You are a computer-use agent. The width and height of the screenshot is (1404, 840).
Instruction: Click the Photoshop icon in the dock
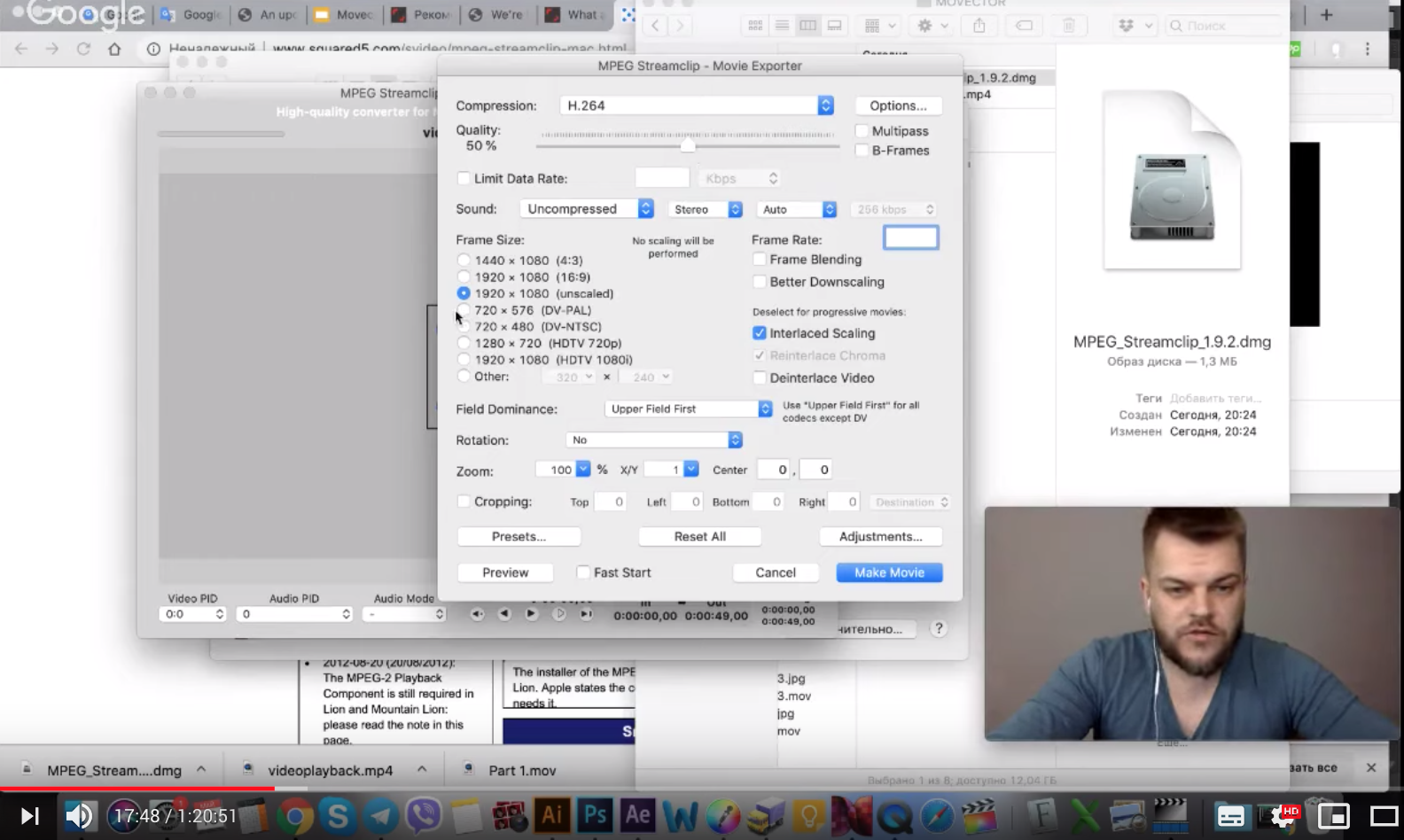point(595,814)
